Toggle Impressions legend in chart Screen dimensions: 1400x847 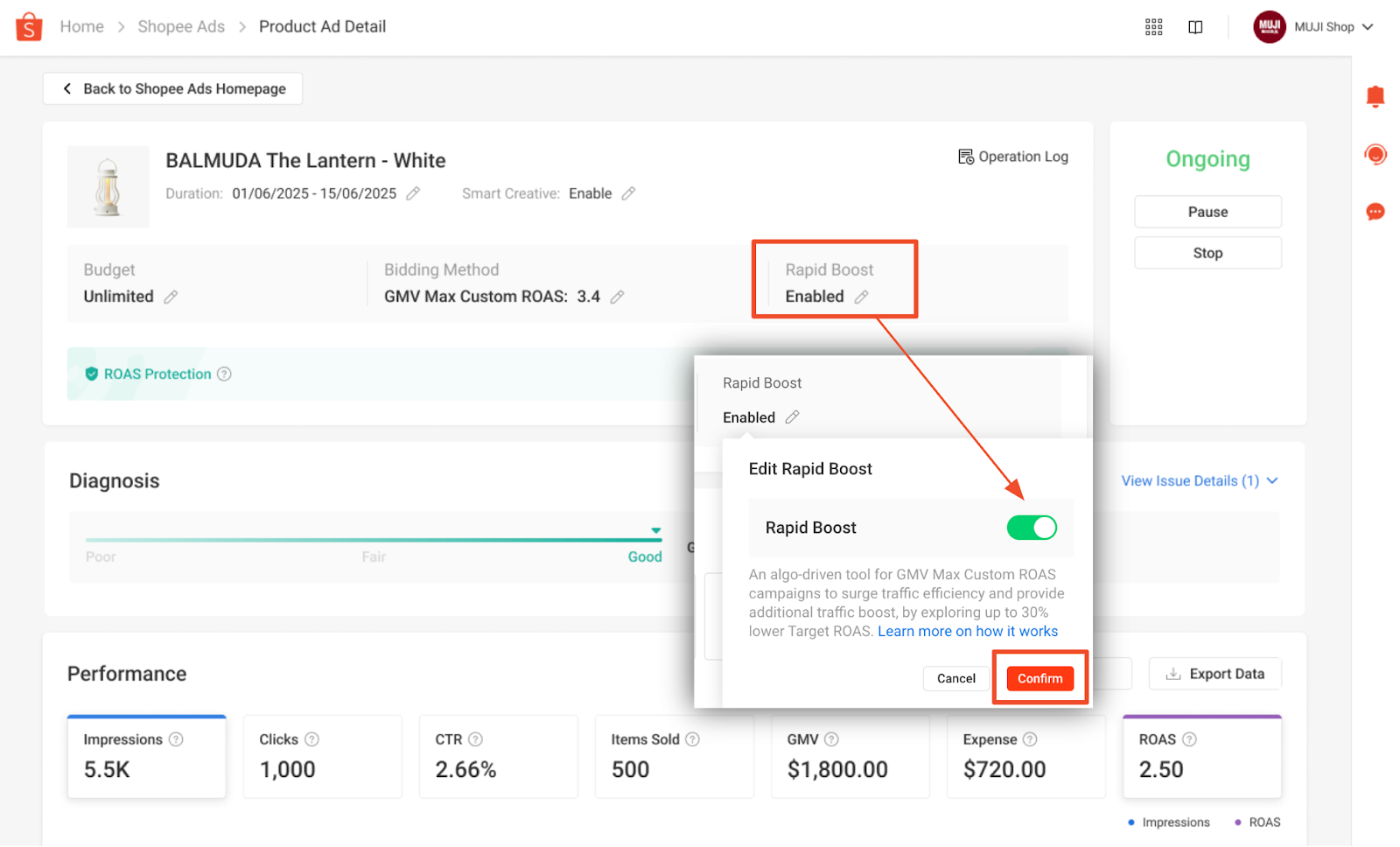point(1169,822)
